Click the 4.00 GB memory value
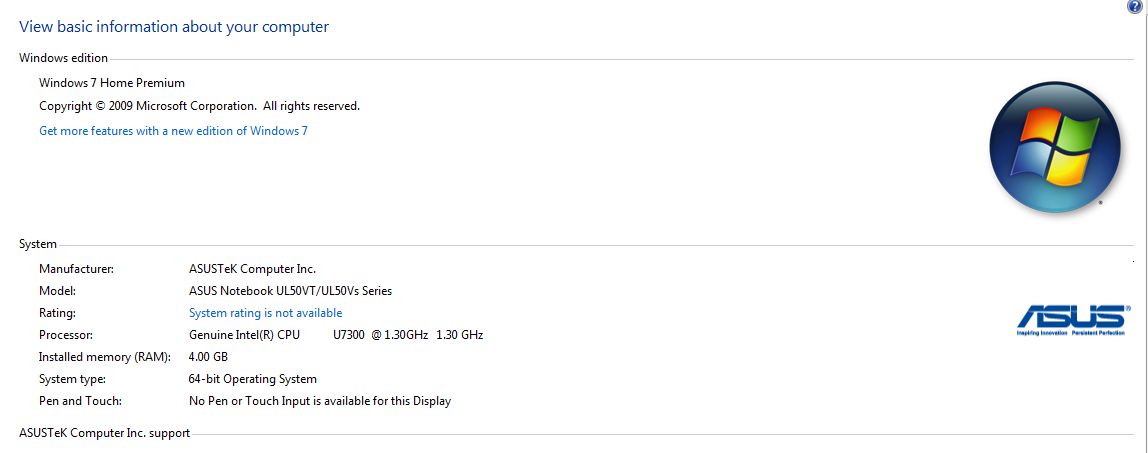 tap(209, 357)
